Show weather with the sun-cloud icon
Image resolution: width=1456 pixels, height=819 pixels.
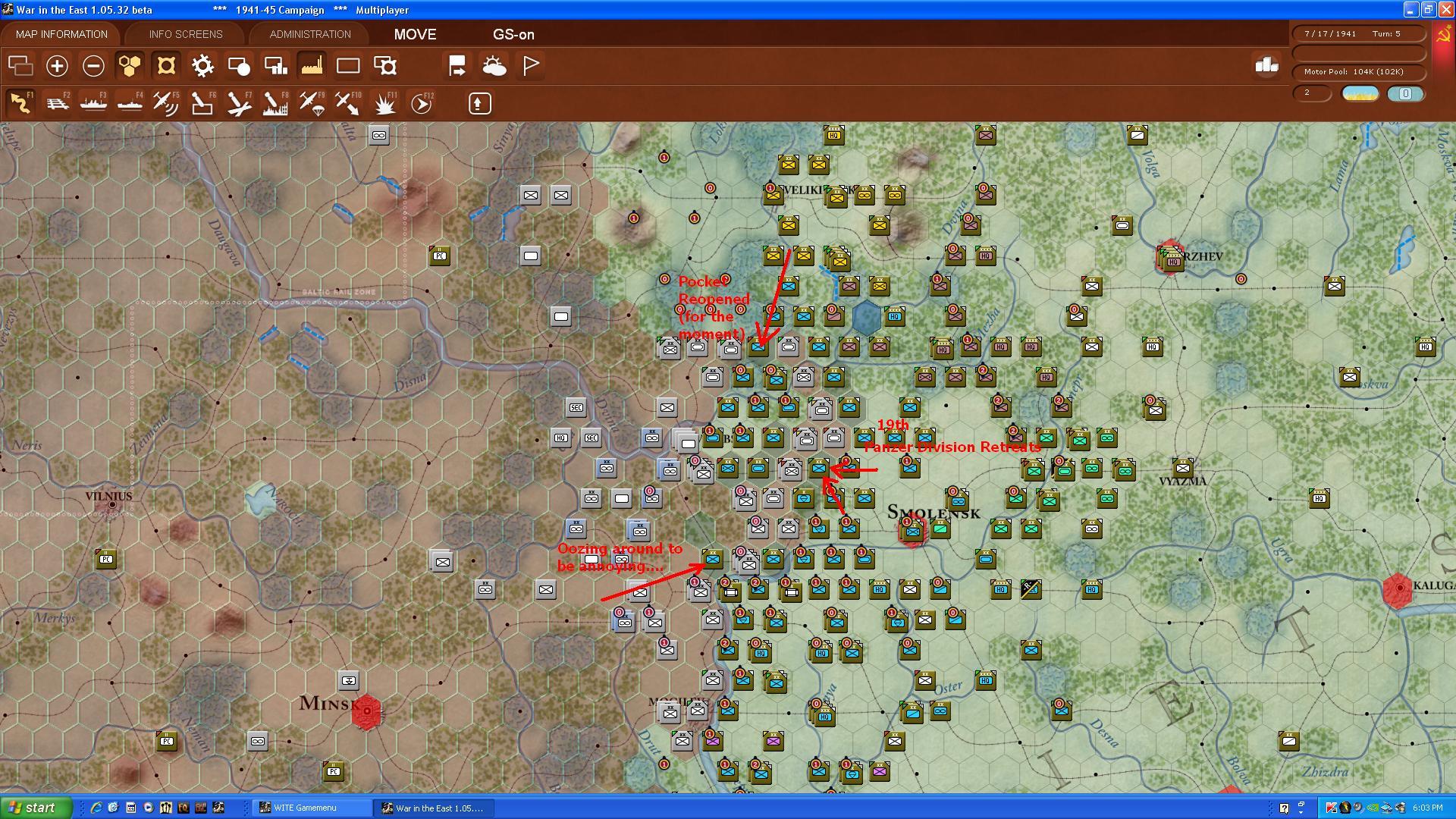click(494, 66)
